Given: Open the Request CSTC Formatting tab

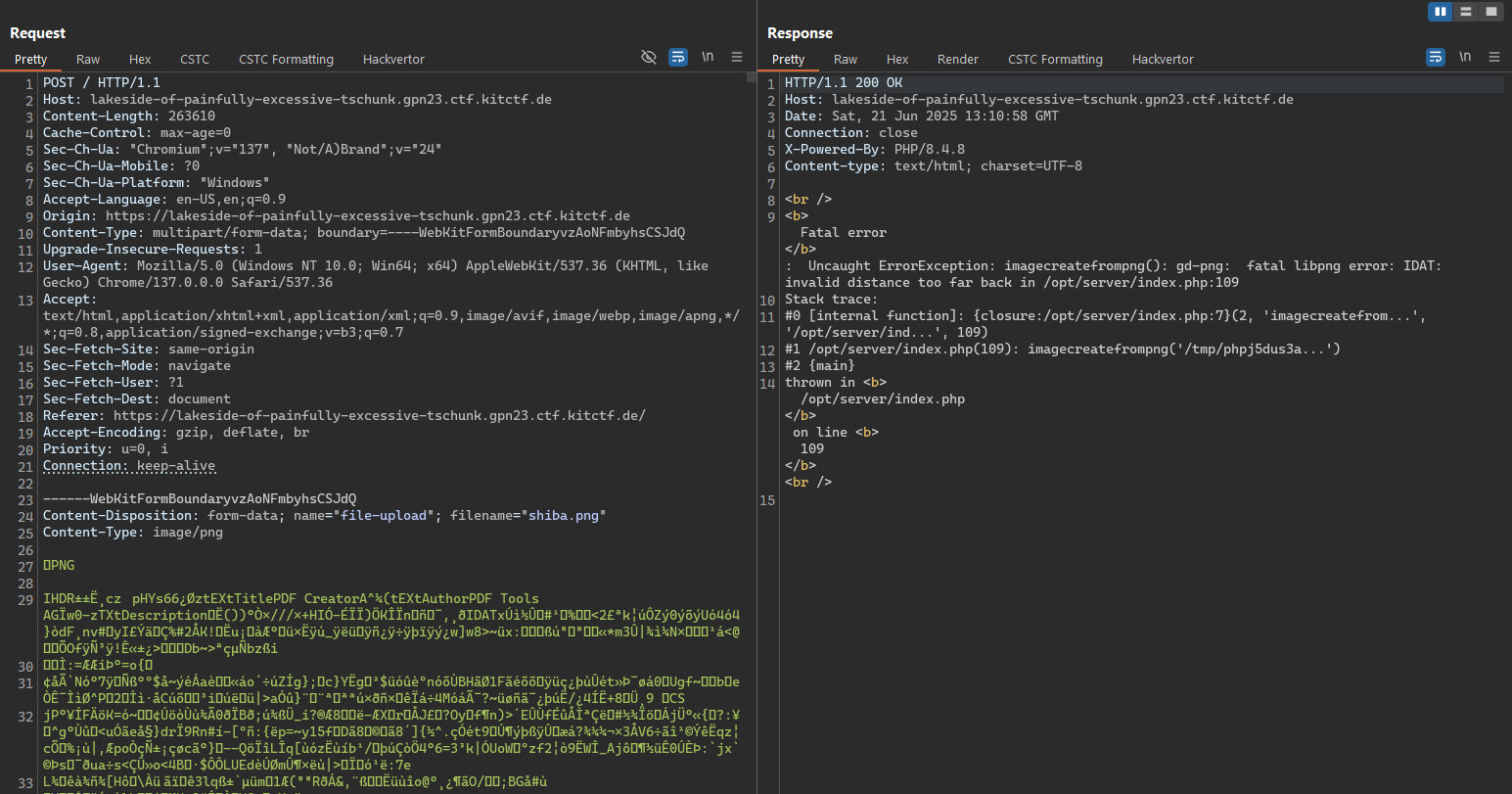Looking at the screenshot, I should 286,59.
